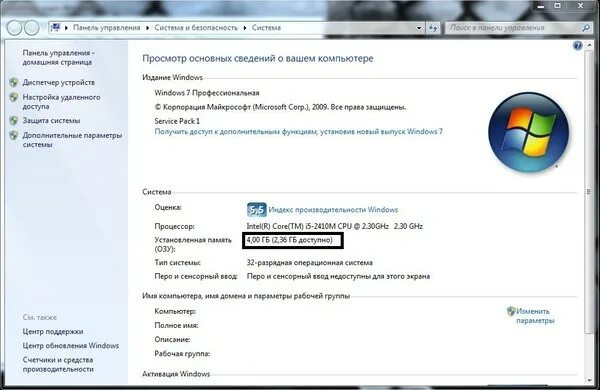Open the recent pages dropdown arrow beside navigation buttons
The image size is (600, 390).
point(43,28)
